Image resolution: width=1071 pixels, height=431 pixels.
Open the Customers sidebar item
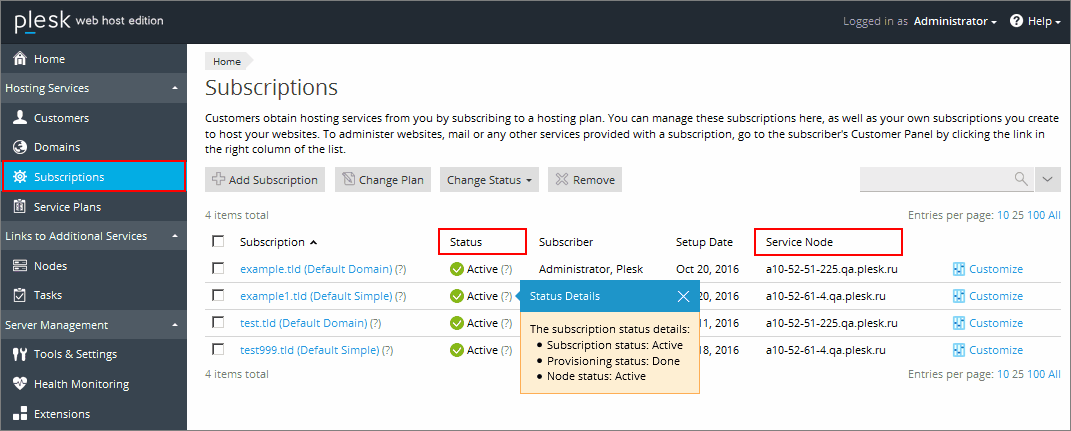[61, 118]
